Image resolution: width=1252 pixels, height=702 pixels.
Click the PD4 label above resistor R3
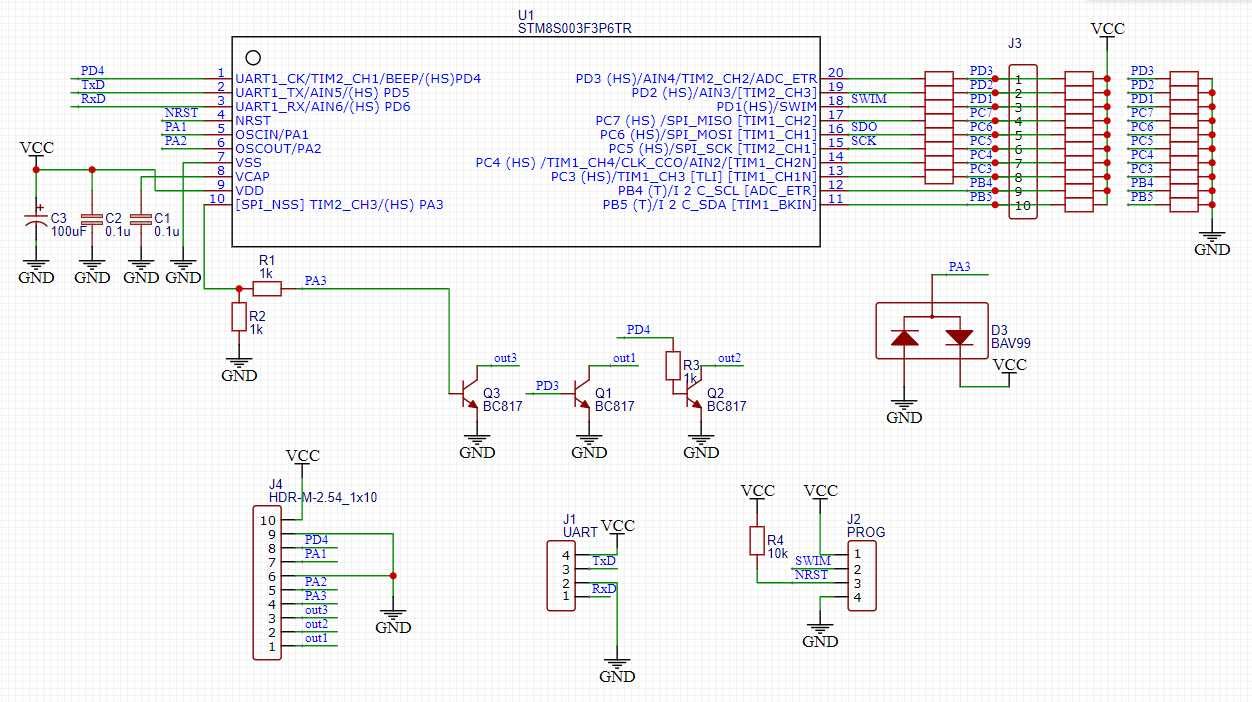(x=638, y=330)
